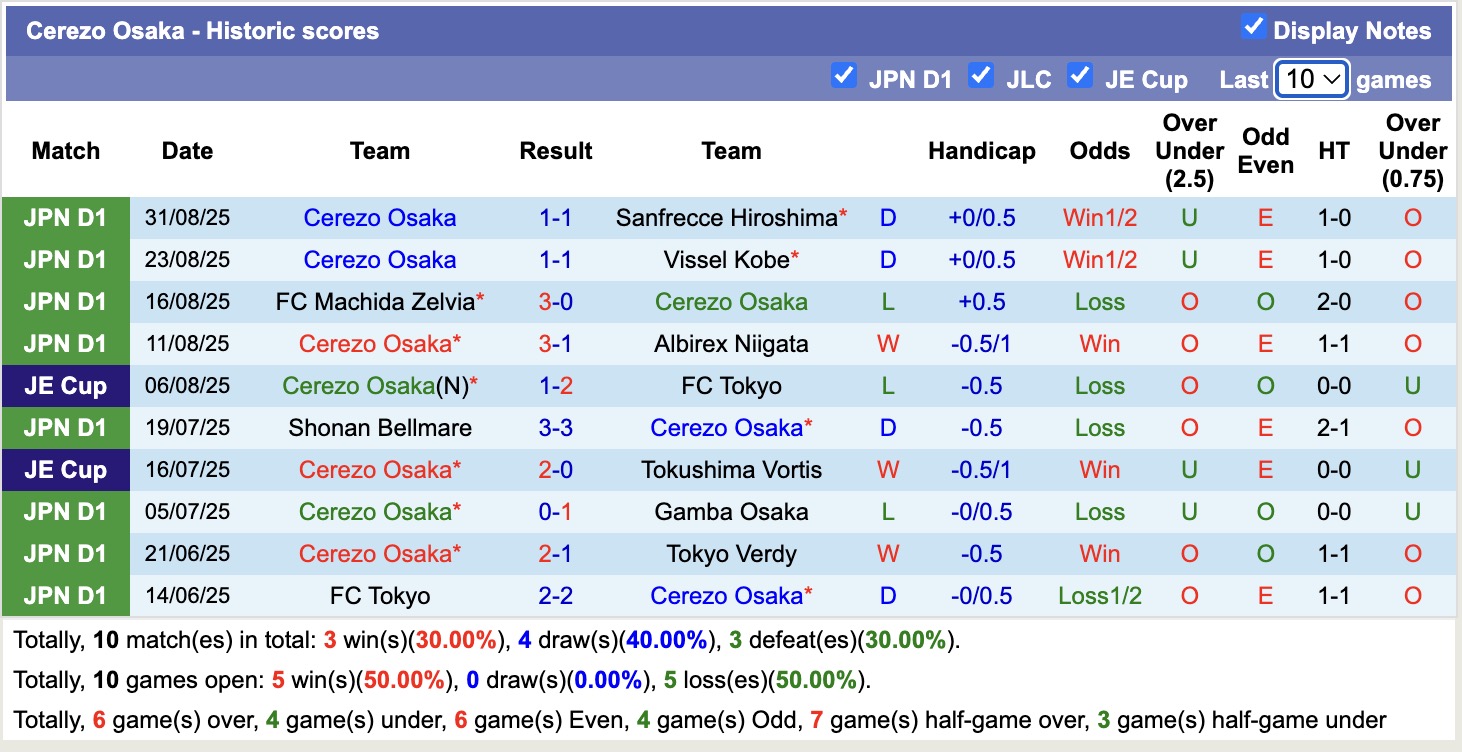The height and width of the screenshot is (752, 1462).
Task: Click the JE Cup badge on the 06/08/25 row
Action: [x=66, y=385]
